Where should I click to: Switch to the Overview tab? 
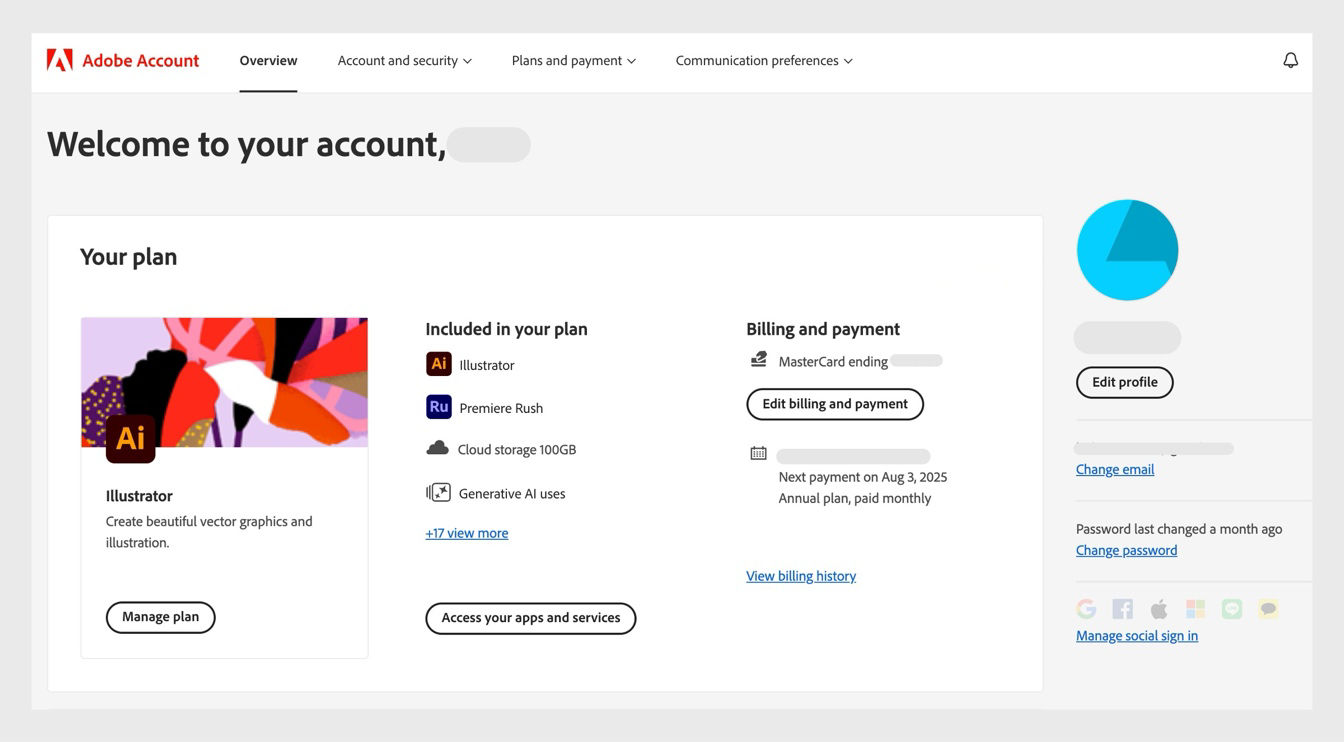(267, 60)
